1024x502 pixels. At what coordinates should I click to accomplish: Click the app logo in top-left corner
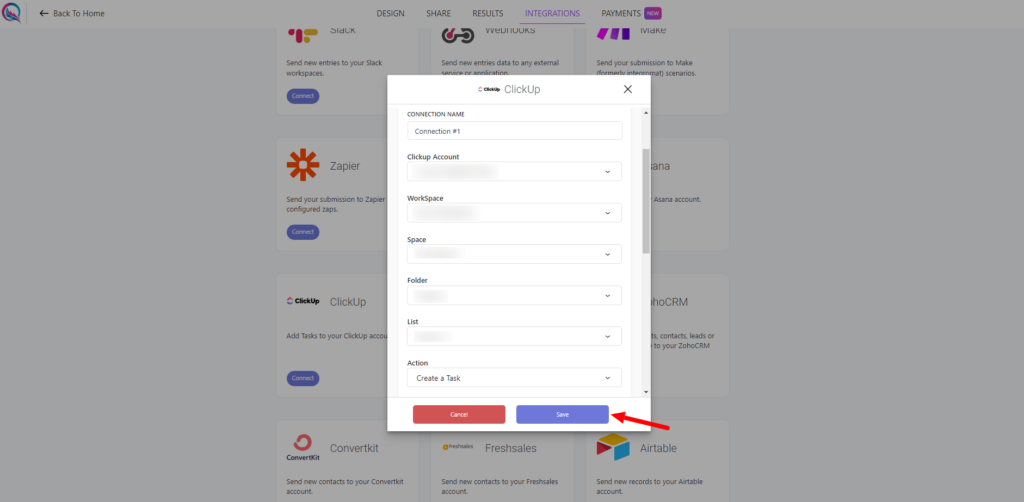coord(11,13)
